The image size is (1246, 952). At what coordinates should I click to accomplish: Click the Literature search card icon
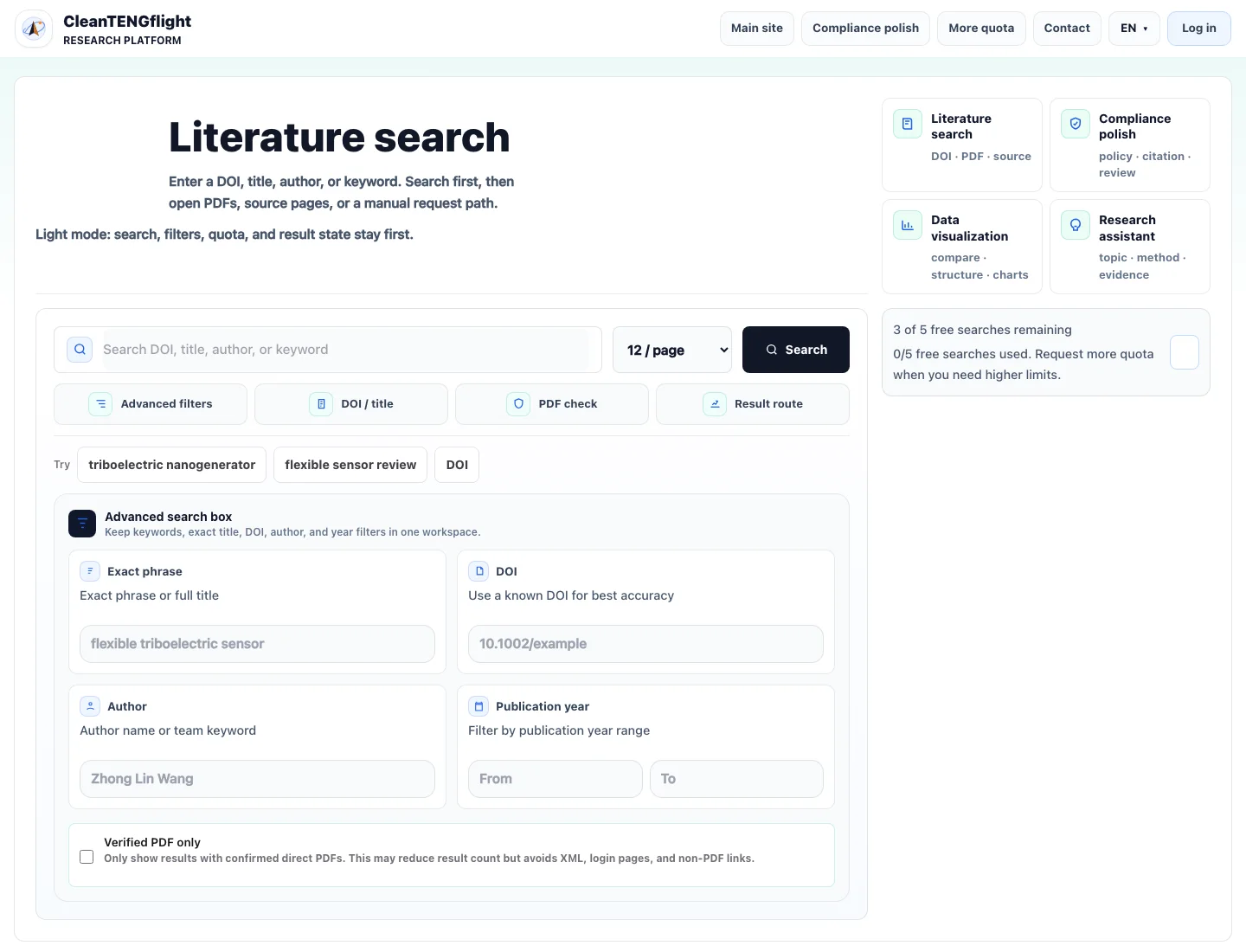coord(908,124)
